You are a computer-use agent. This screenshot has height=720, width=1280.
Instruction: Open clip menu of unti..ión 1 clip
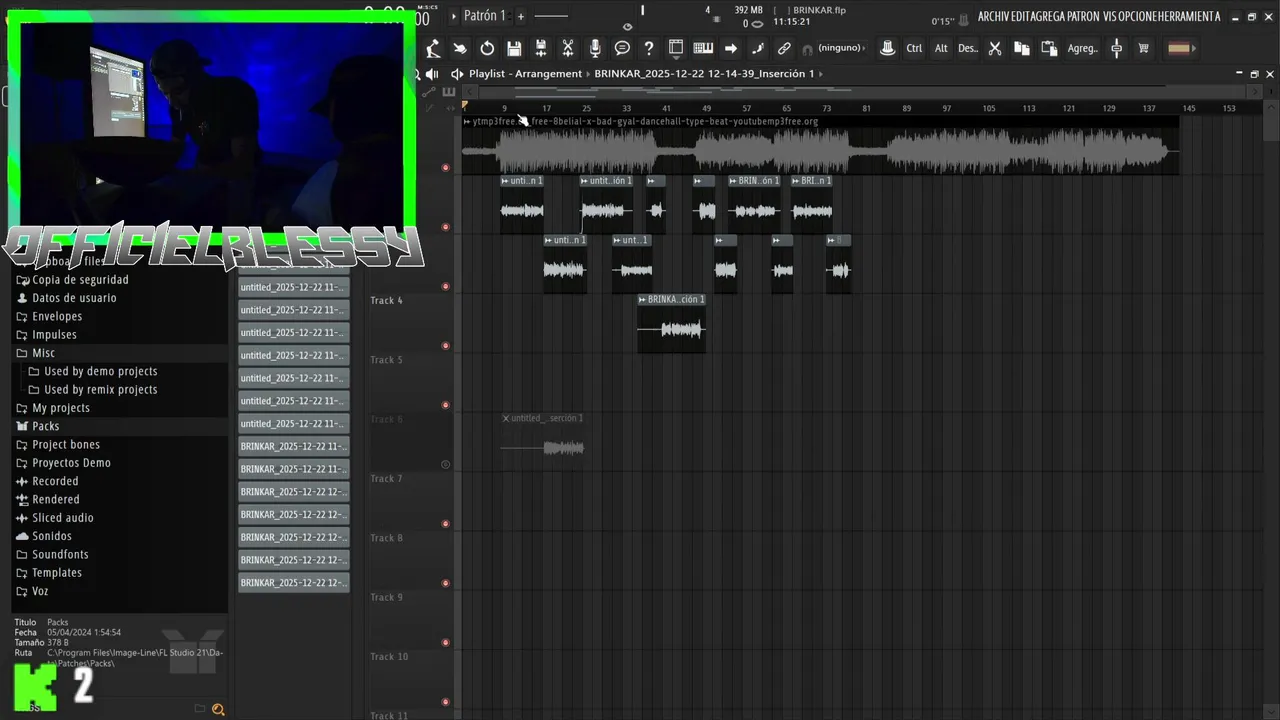pos(585,181)
